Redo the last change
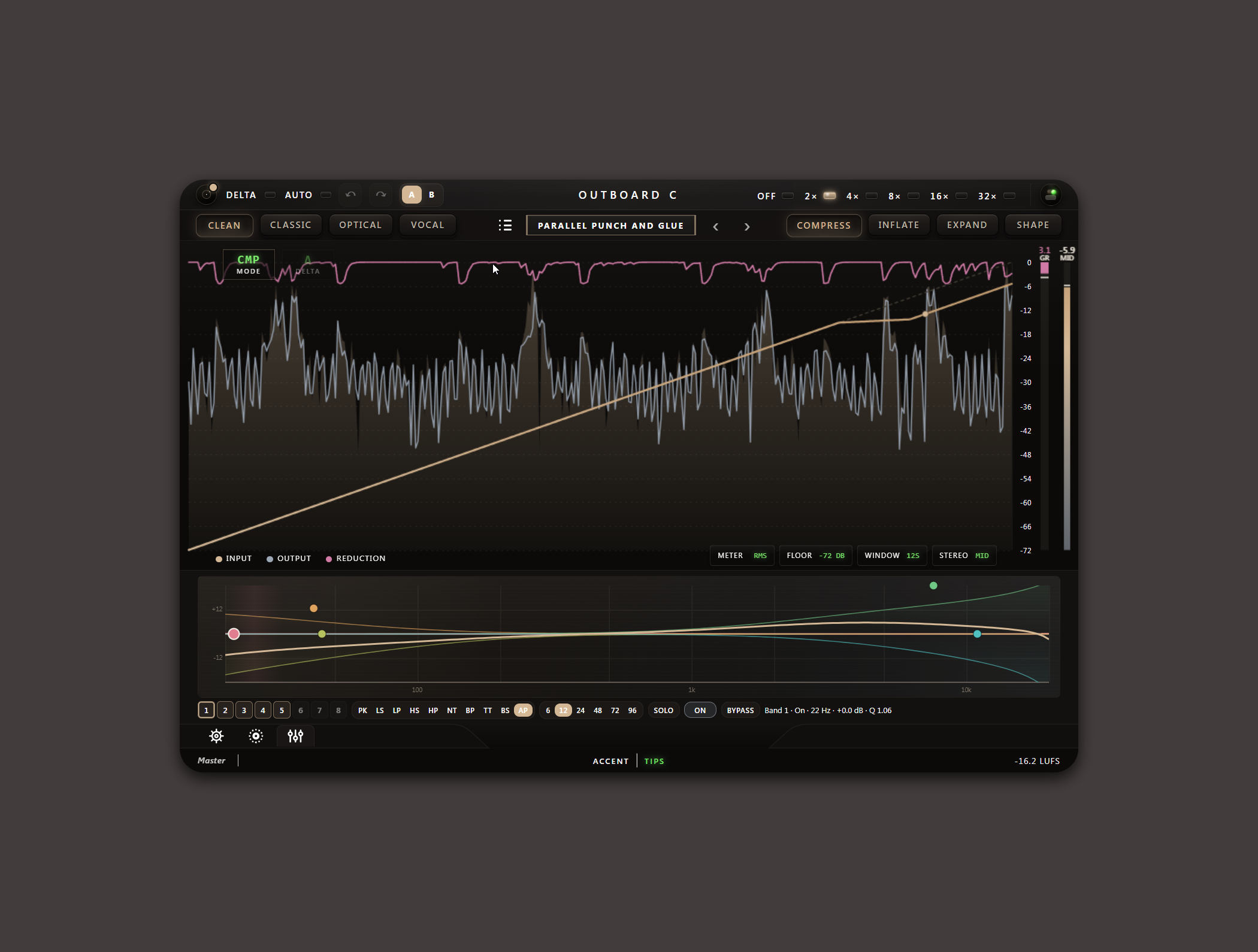Viewport: 1258px width, 952px height. pos(381,195)
